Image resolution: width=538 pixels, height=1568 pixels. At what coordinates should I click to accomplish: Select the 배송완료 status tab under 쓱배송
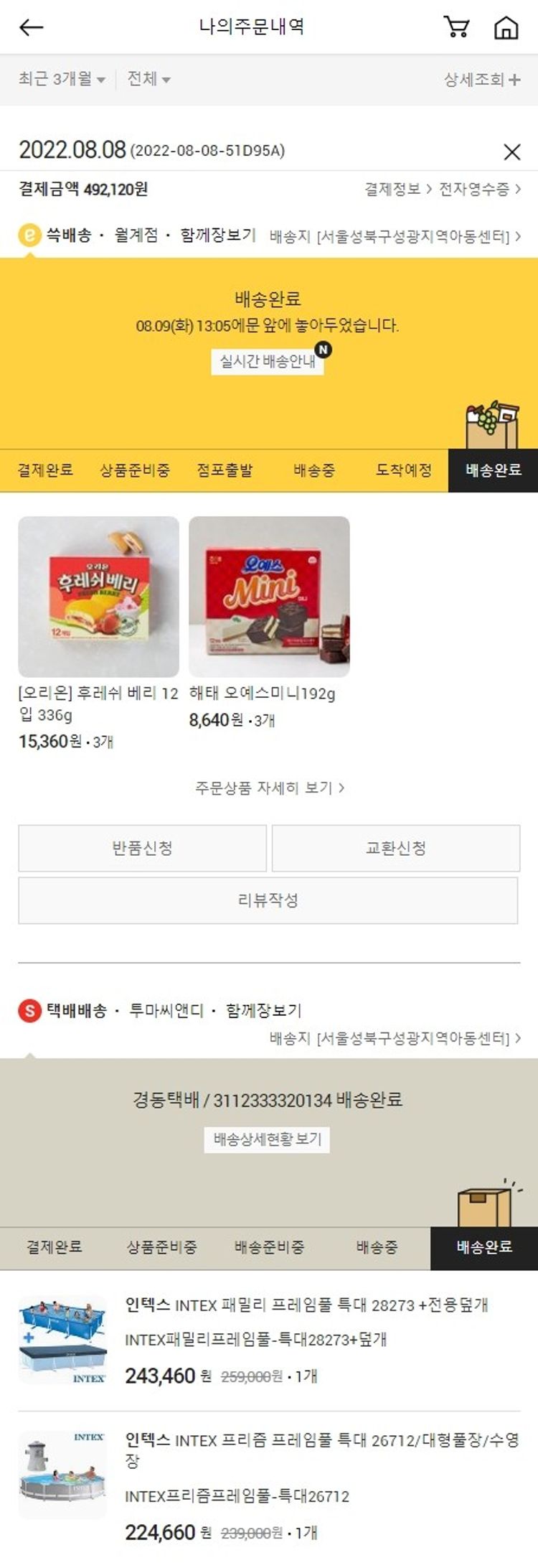[x=493, y=471]
